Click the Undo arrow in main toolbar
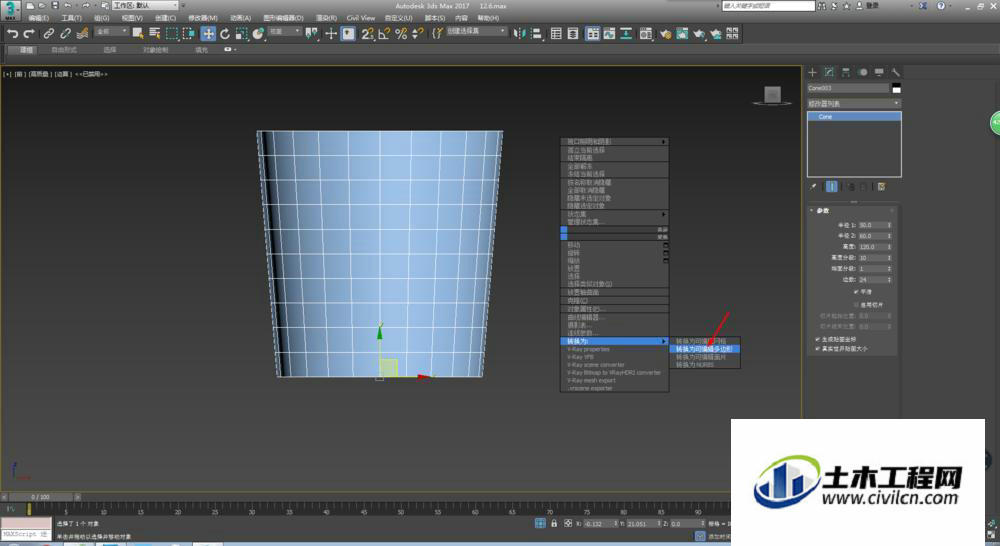This screenshot has height=546, width=1000. coord(13,34)
